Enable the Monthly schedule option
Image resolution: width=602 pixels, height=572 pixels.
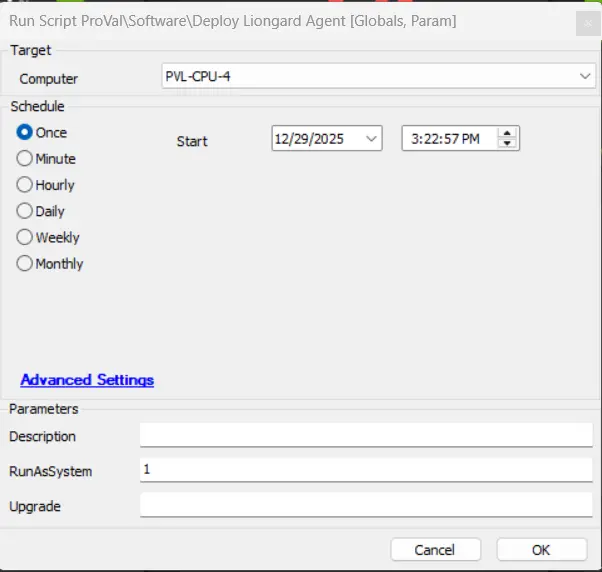[25, 264]
